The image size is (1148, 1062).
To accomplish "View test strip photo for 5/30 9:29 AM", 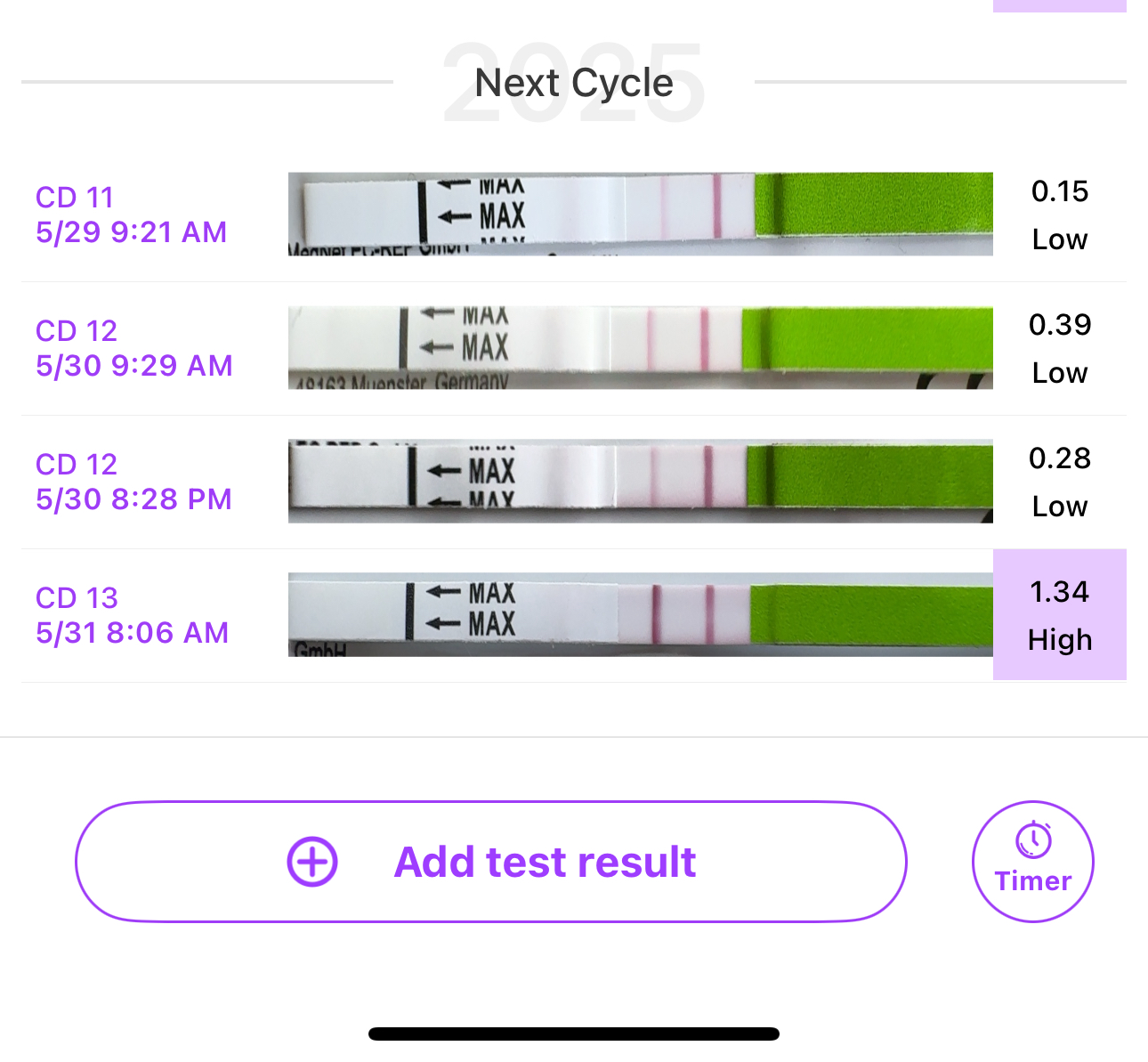I will (640, 348).
